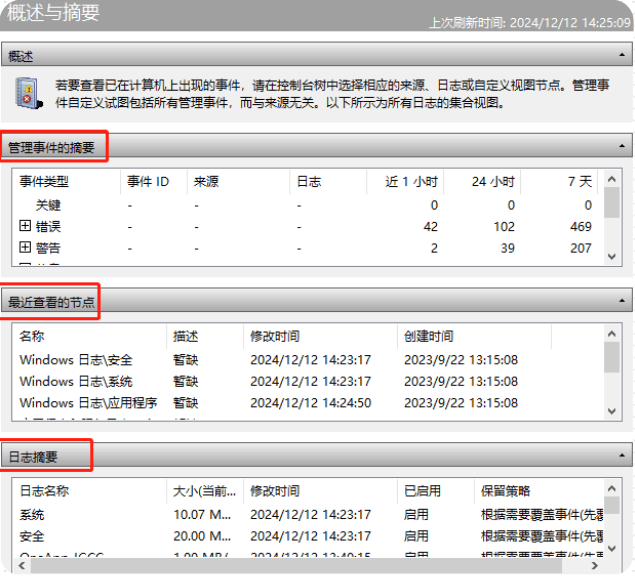
Task: Collapse the 管理事件的摘要 section arrow
Action: [x=622, y=147]
